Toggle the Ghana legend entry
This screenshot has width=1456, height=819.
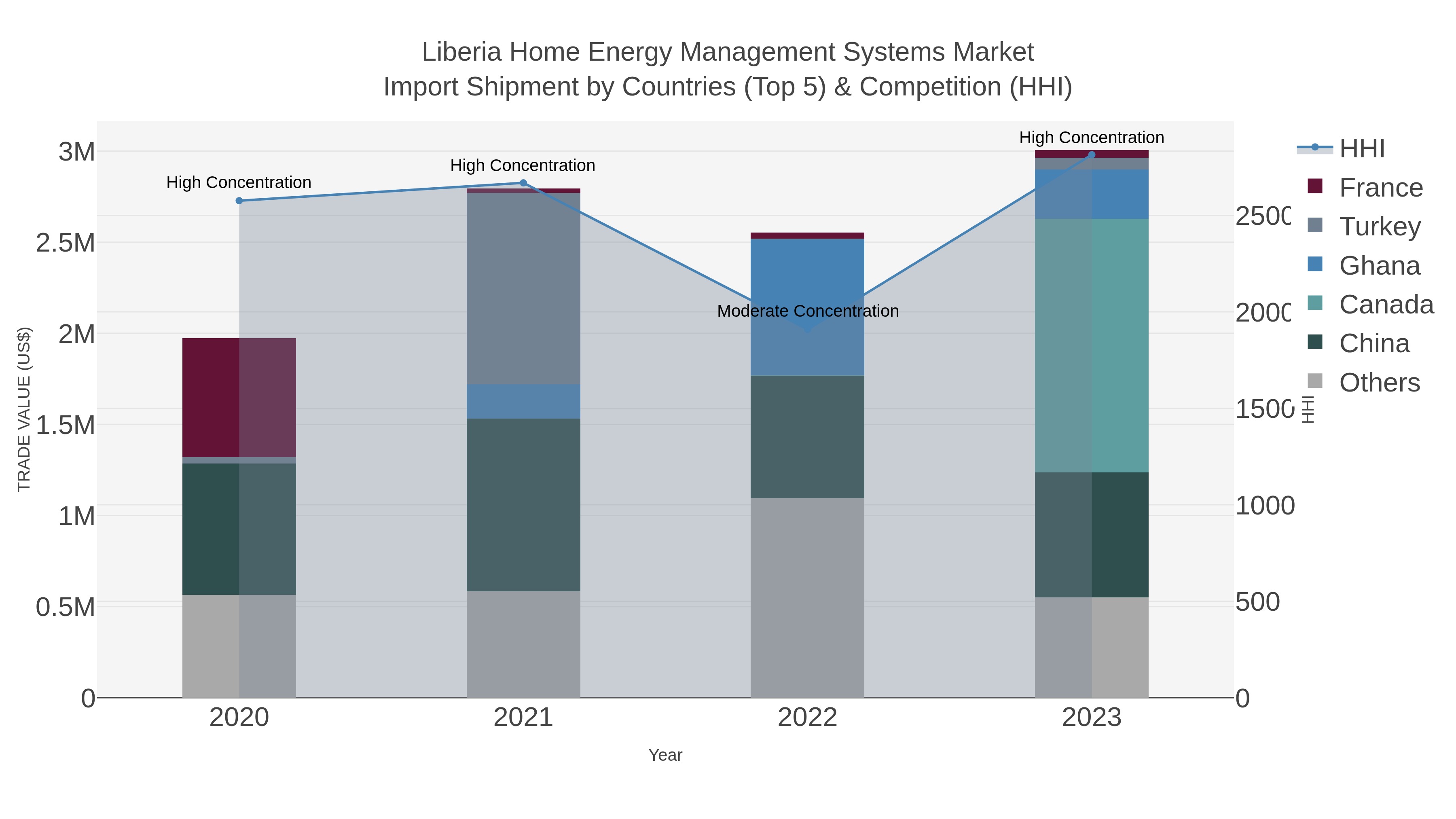[x=1364, y=266]
